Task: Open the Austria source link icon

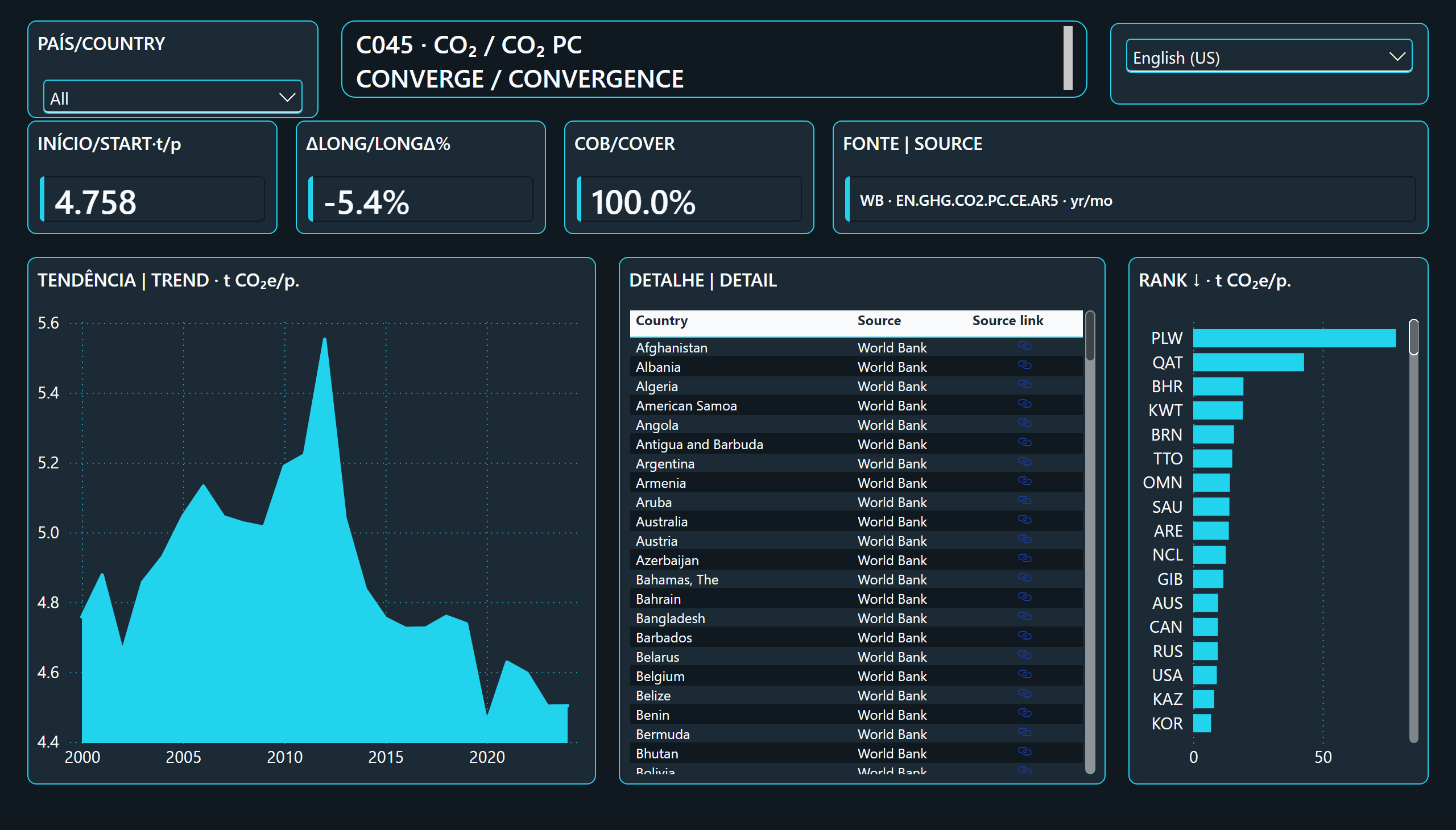Action: [1024, 539]
